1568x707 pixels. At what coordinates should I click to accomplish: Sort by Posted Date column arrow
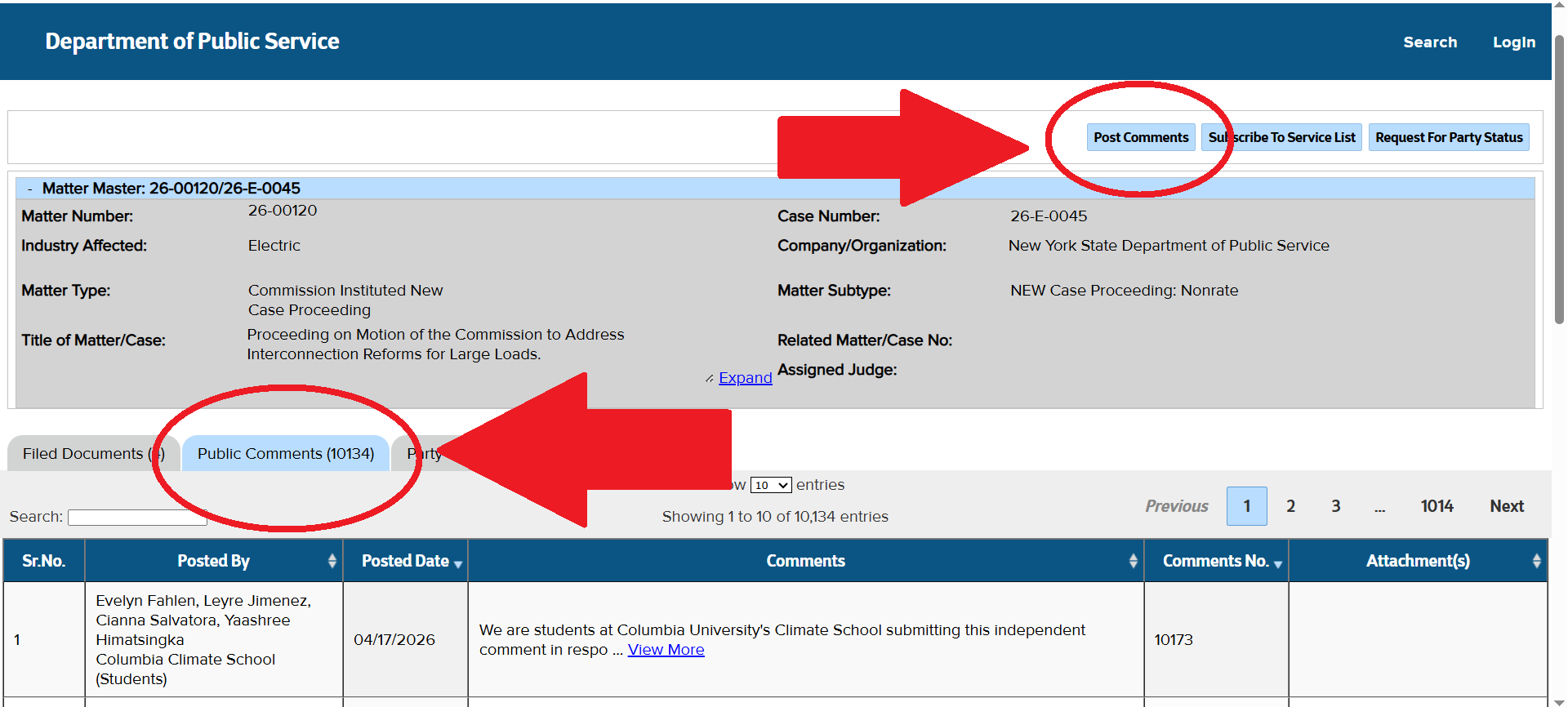pyautogui.click(x=458, y=563)
